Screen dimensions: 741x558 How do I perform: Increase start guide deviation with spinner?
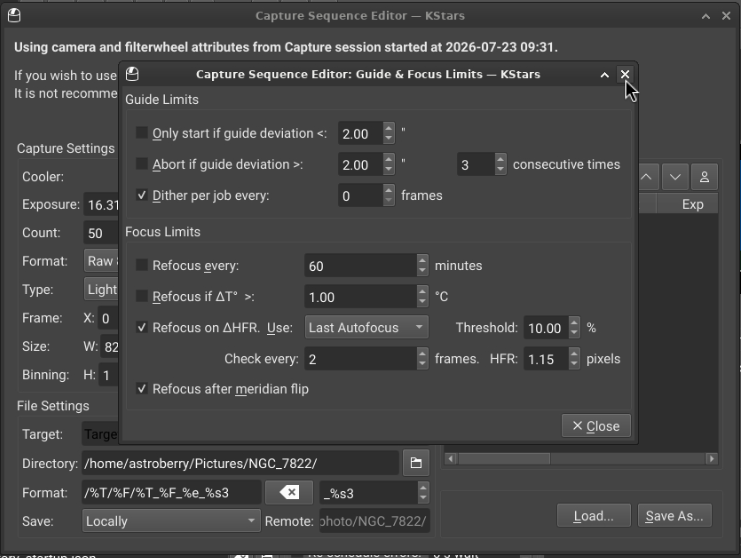tap(388, 128)
